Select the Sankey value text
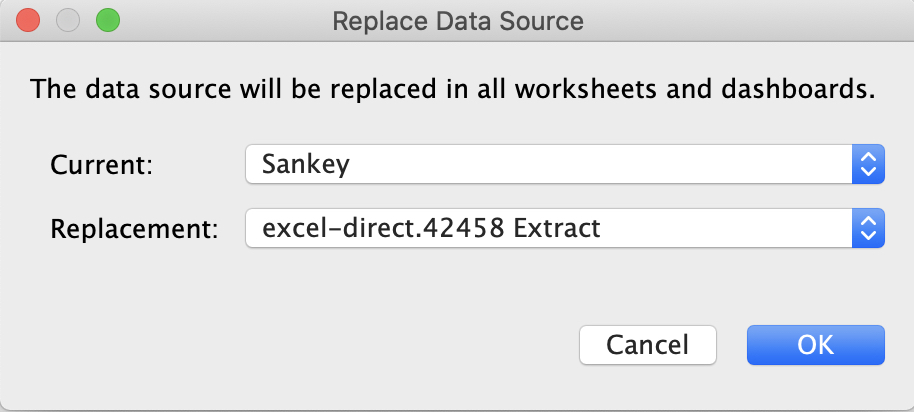914x412 pixels. coord(305,164)
